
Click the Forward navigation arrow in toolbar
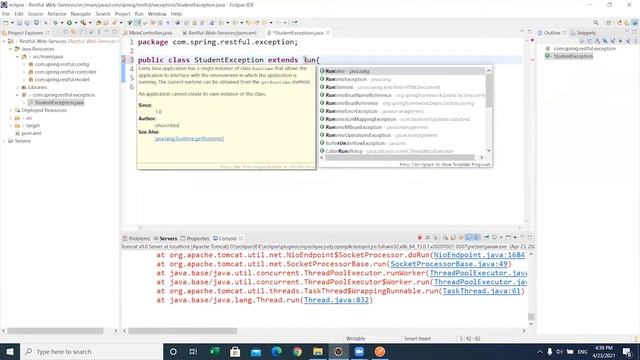pos(279,23)
